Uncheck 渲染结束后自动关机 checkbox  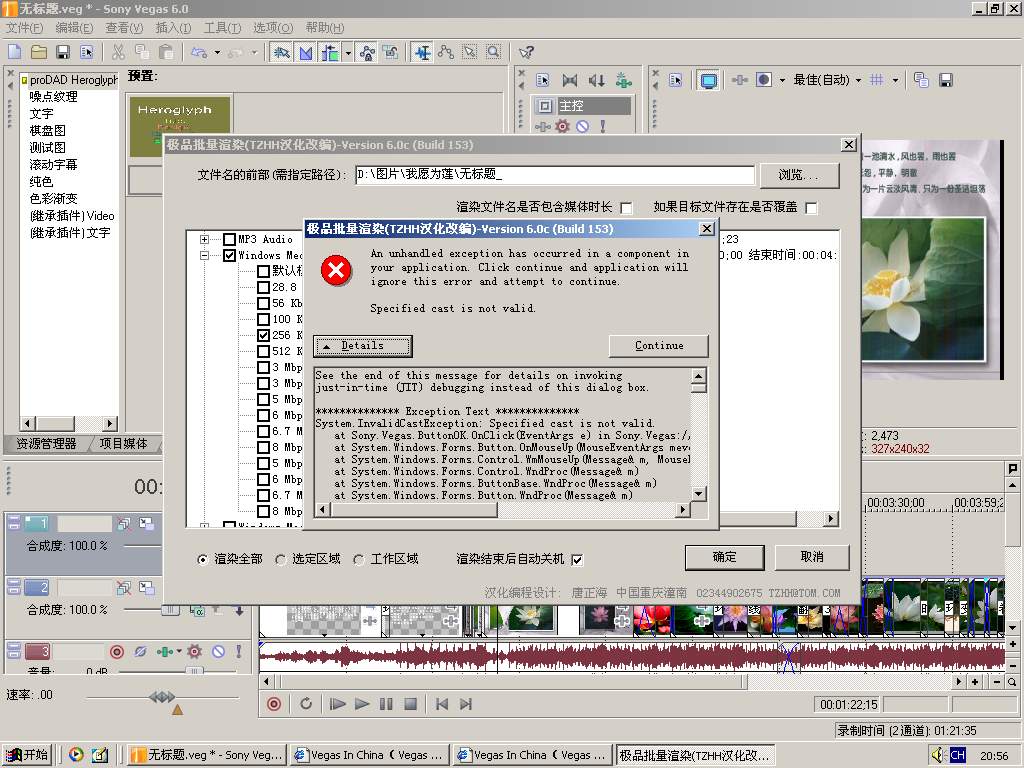577,560
